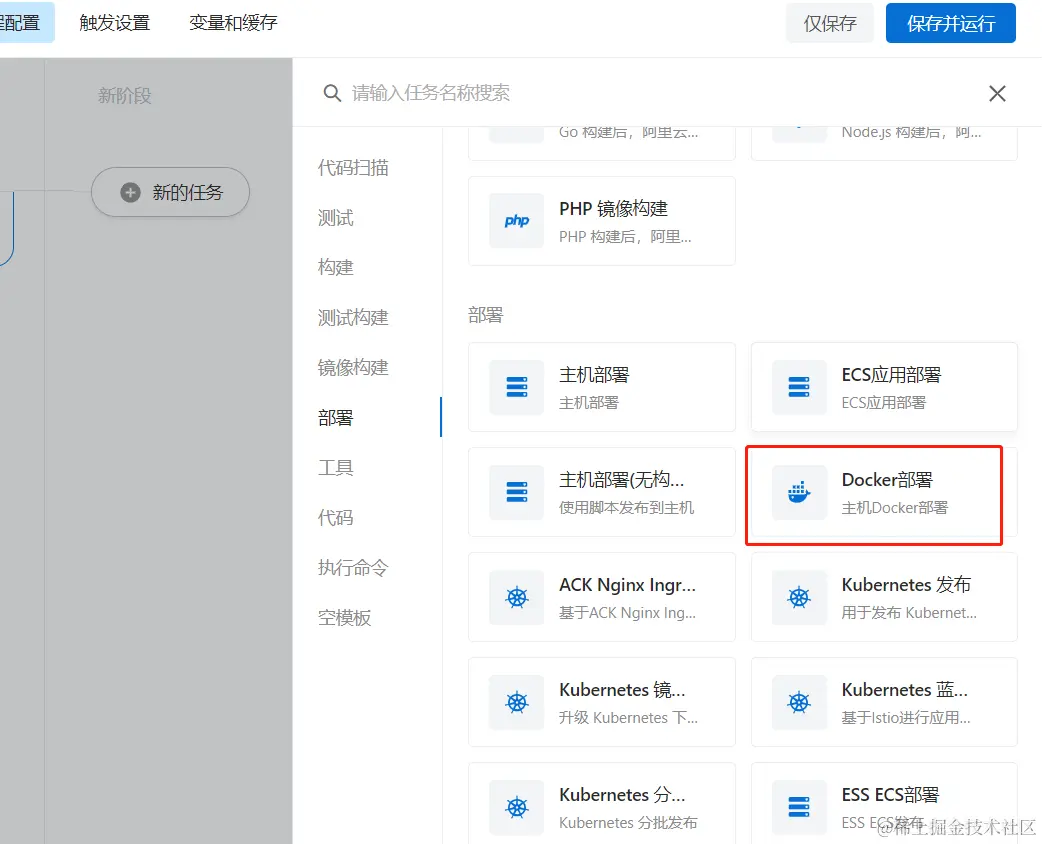1043x844 pixels.
Task: Click the 新阶段 stage label
Action: pyautogui.click(x=124, y=96)
